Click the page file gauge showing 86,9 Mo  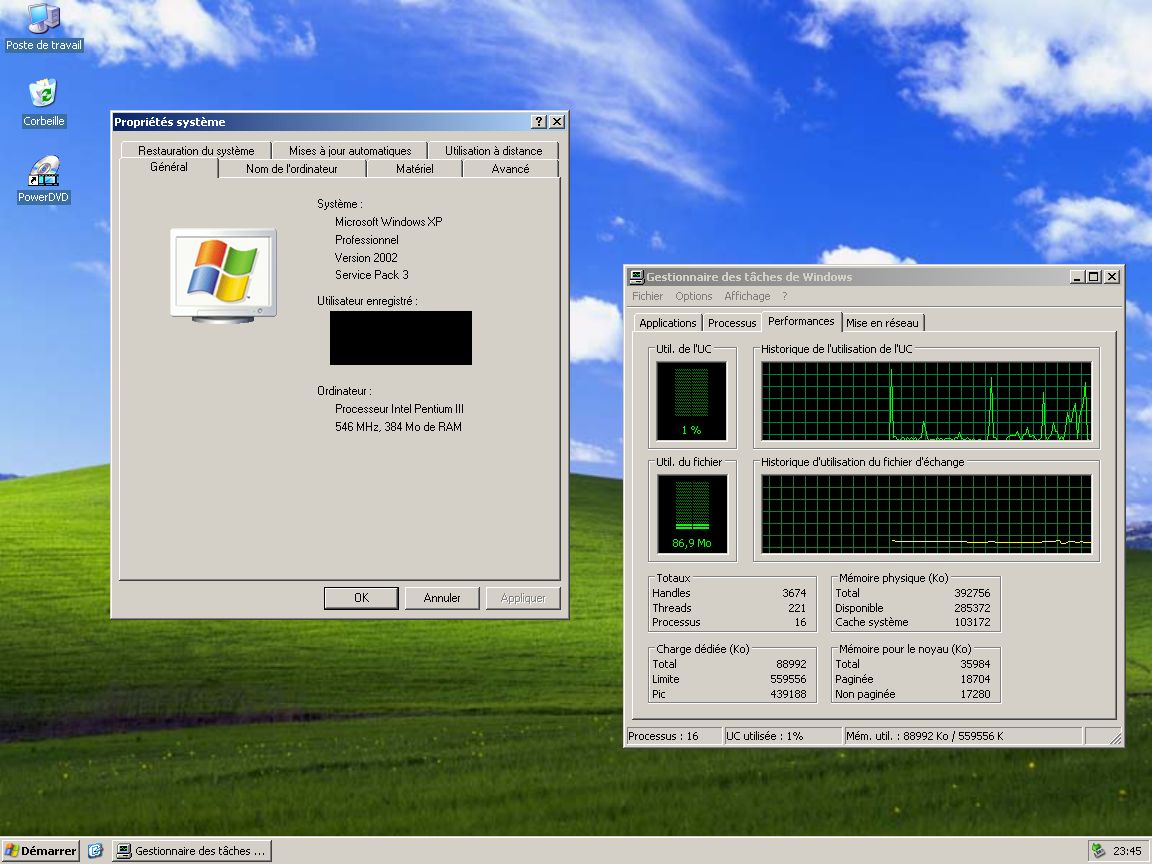coord(692,514)
